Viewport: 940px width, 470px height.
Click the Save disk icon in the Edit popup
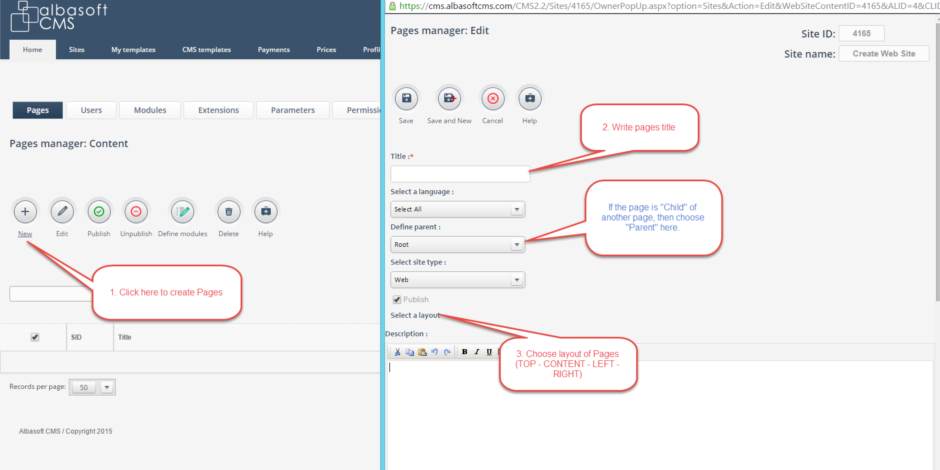tap(406, 98)
